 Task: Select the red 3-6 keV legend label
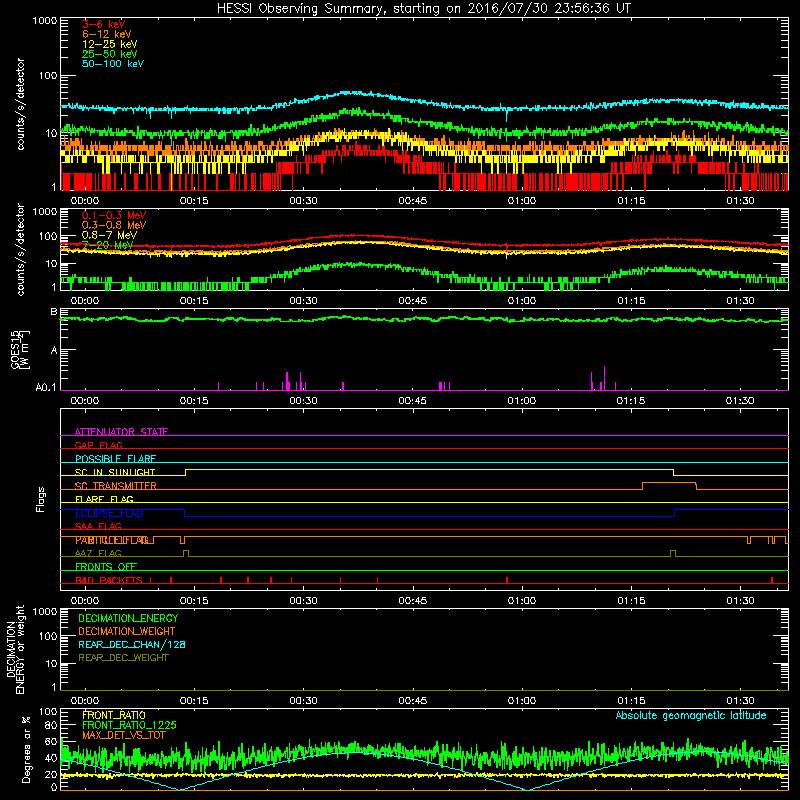tap(104, 24)
